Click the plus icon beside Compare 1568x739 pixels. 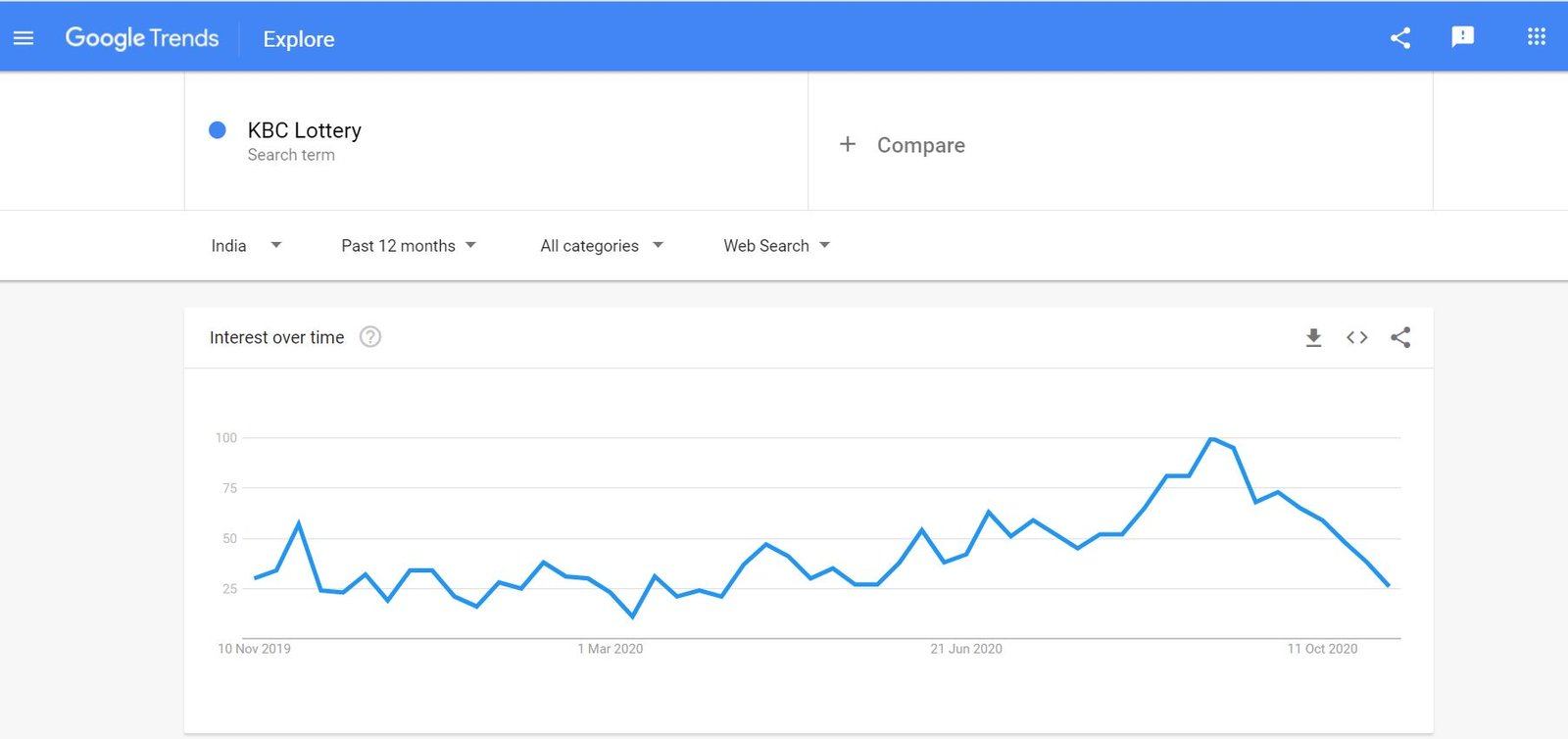[848, 144]
